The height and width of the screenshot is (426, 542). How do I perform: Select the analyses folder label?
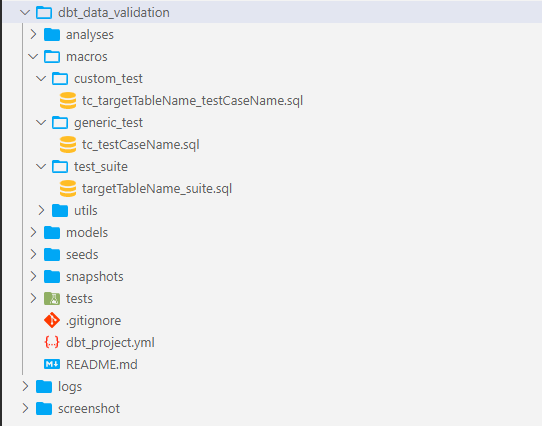click(x=90, y=35)
